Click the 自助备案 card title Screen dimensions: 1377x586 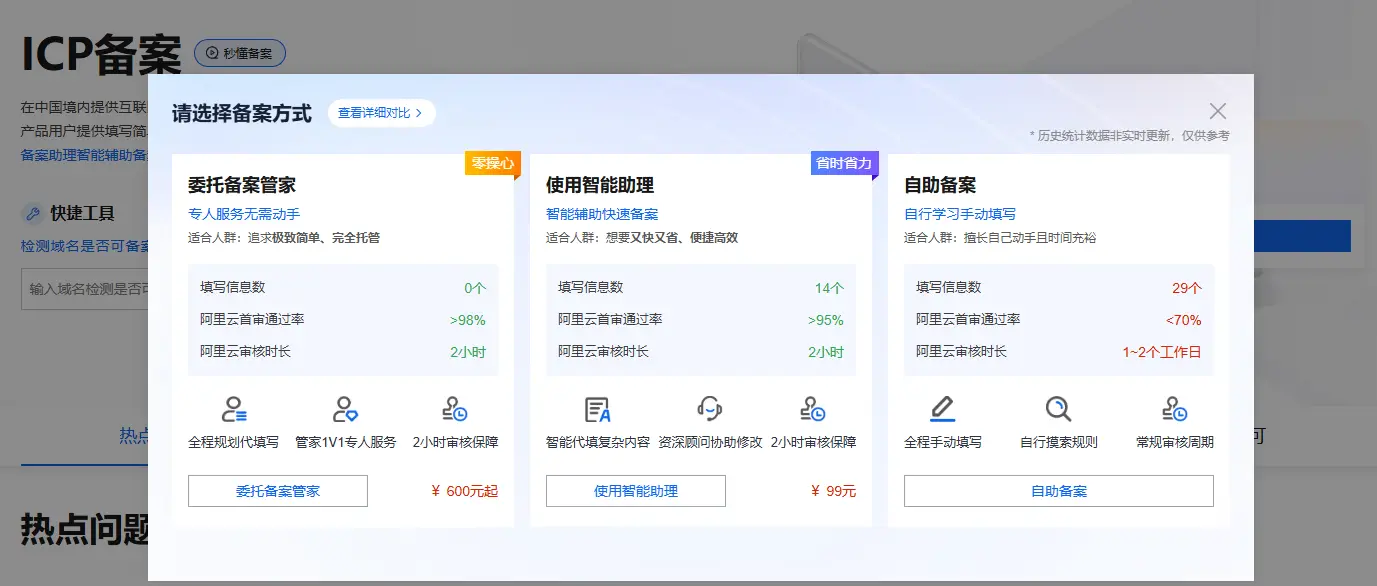click(x=940, y=185)
